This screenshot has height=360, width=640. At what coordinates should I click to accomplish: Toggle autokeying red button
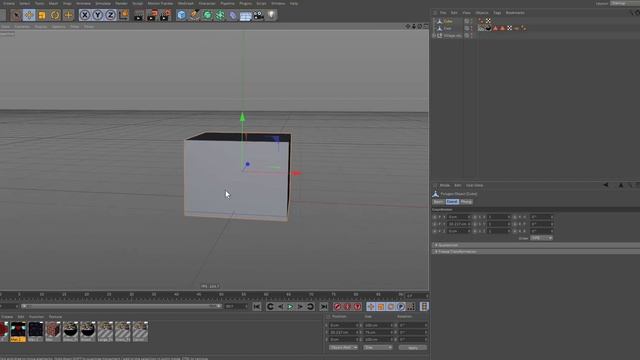[x=347, y=307]
